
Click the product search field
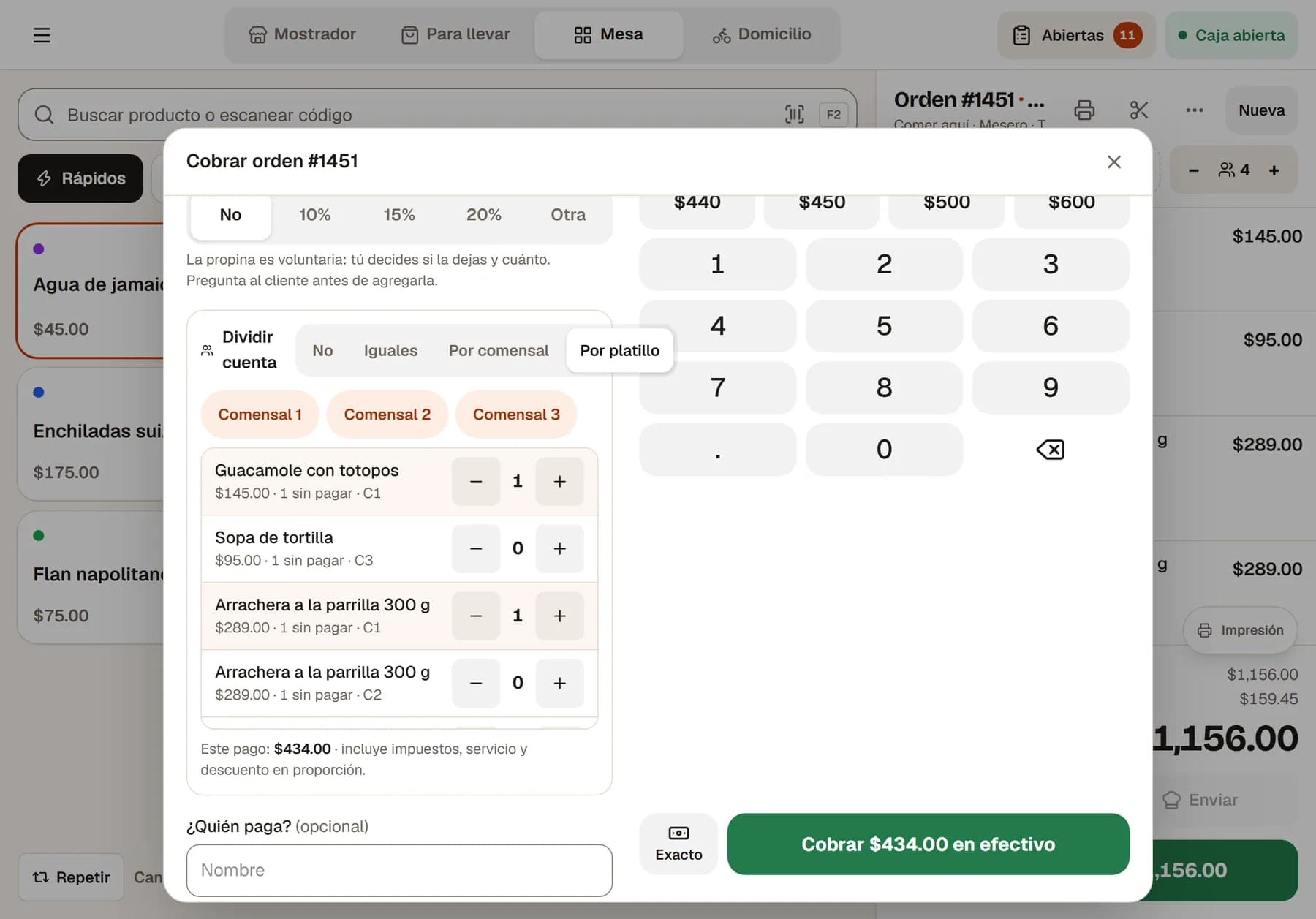coord(437,115)
